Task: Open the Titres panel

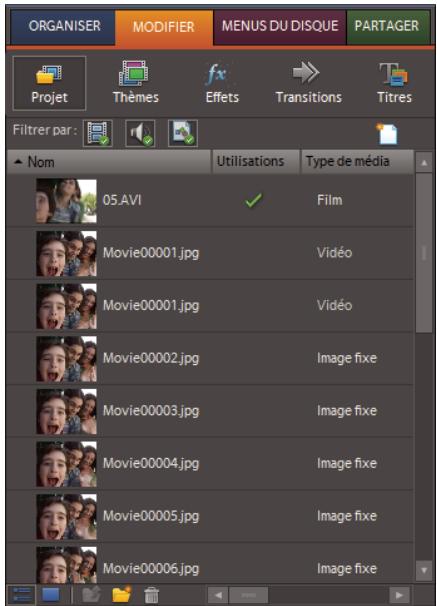Action: tap(394, 83)
